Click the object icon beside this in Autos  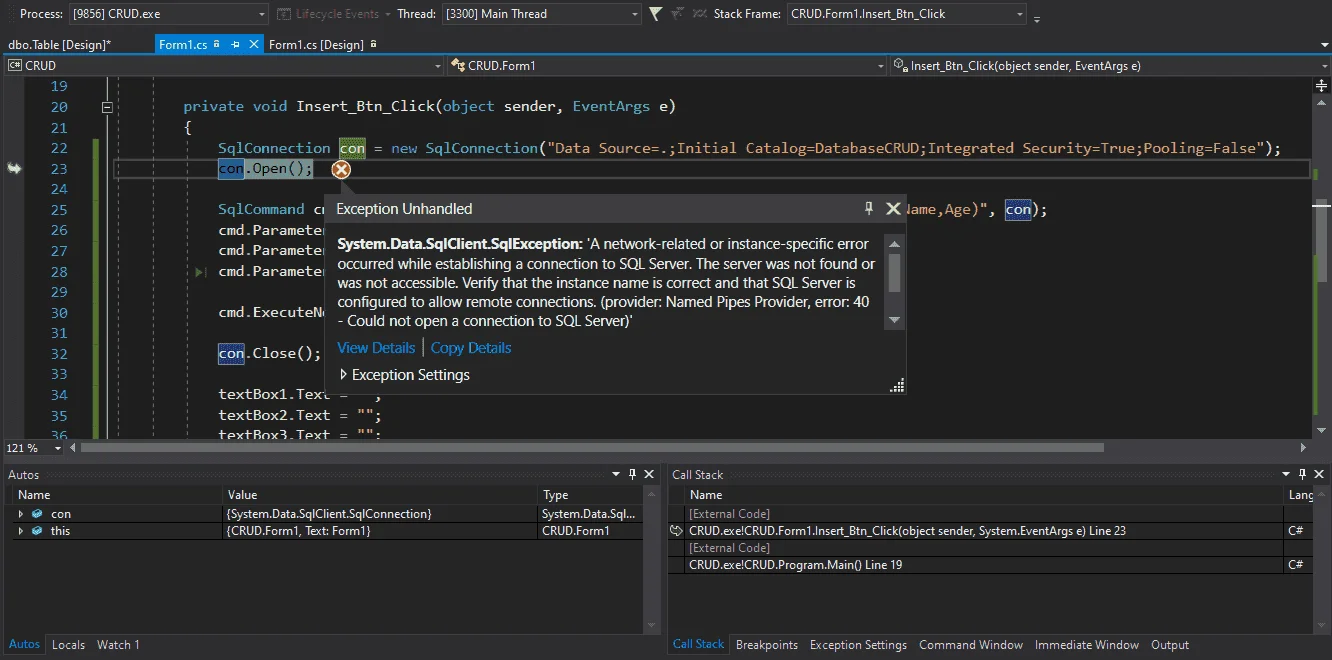37,531
